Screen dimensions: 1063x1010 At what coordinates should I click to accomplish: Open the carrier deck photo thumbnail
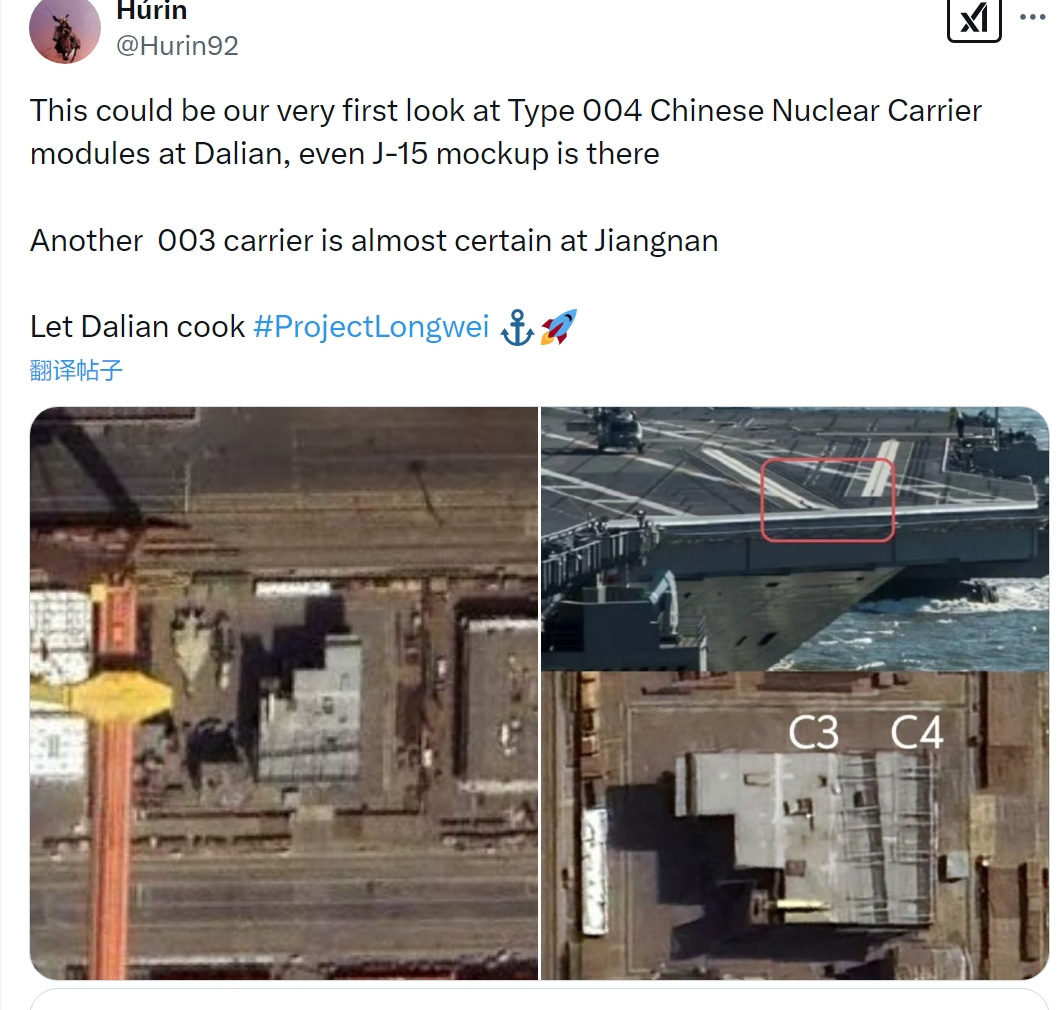click(x=795, y=538)
